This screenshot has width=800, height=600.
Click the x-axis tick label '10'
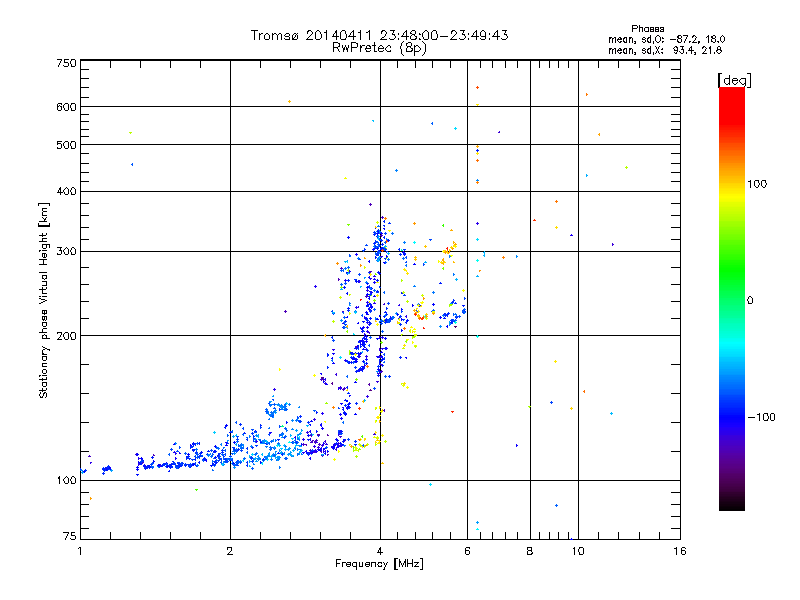(x=578, y=551)
